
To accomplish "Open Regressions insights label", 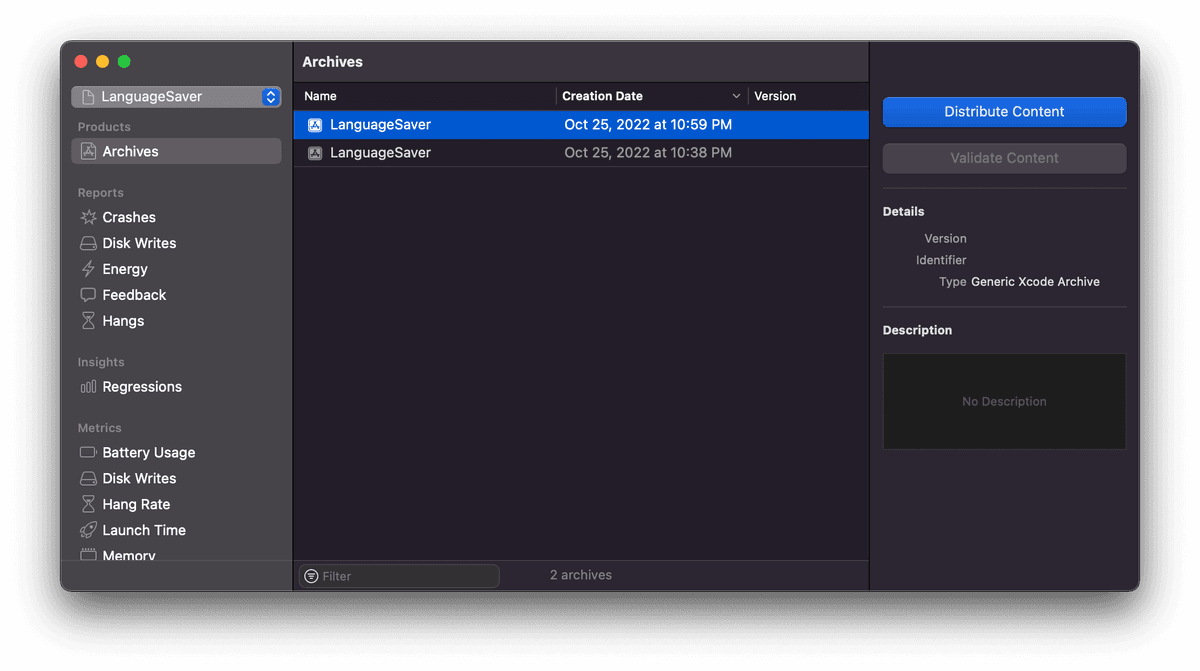I will tap(142, 387).
